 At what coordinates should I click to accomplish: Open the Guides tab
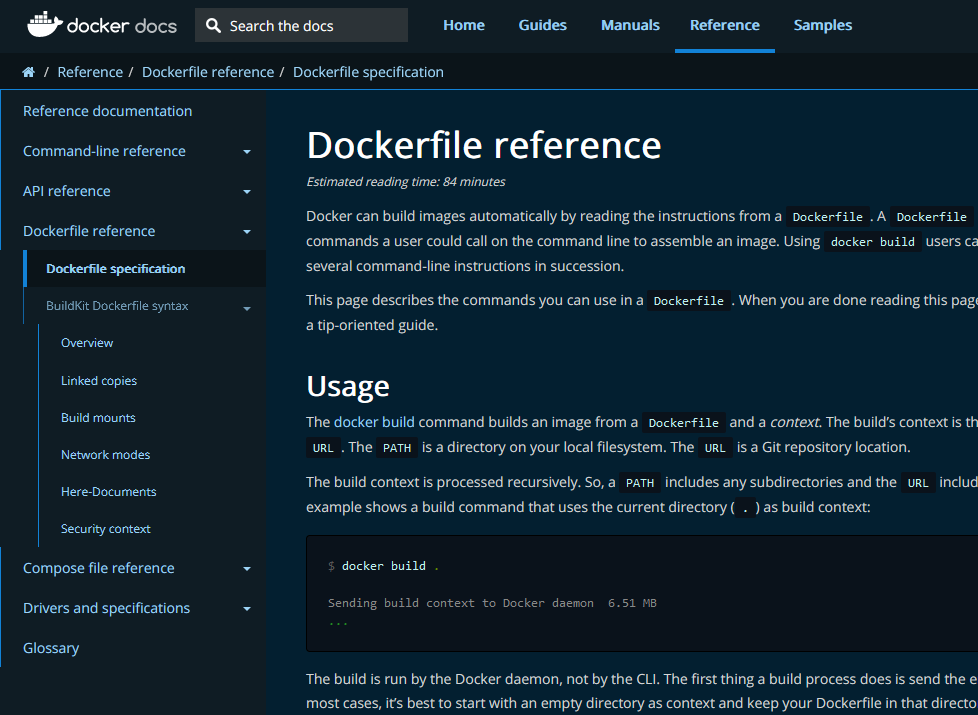tap(543, 26)
